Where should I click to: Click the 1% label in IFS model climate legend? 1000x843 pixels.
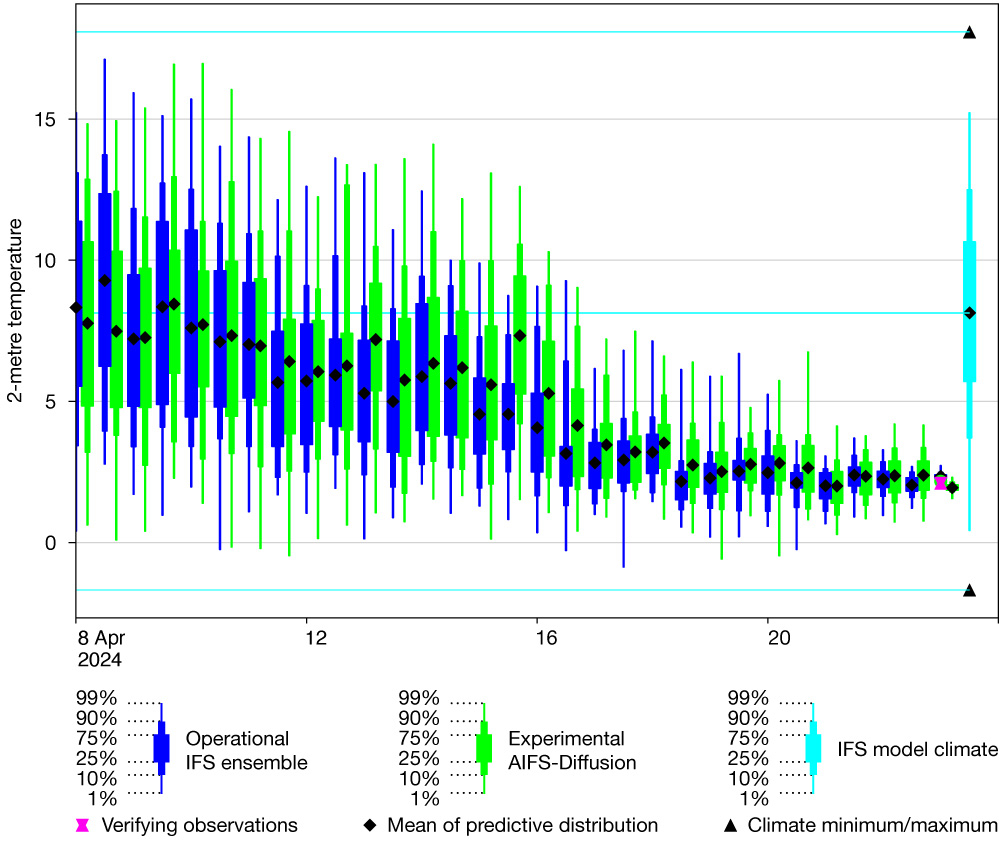click(754, 798)
